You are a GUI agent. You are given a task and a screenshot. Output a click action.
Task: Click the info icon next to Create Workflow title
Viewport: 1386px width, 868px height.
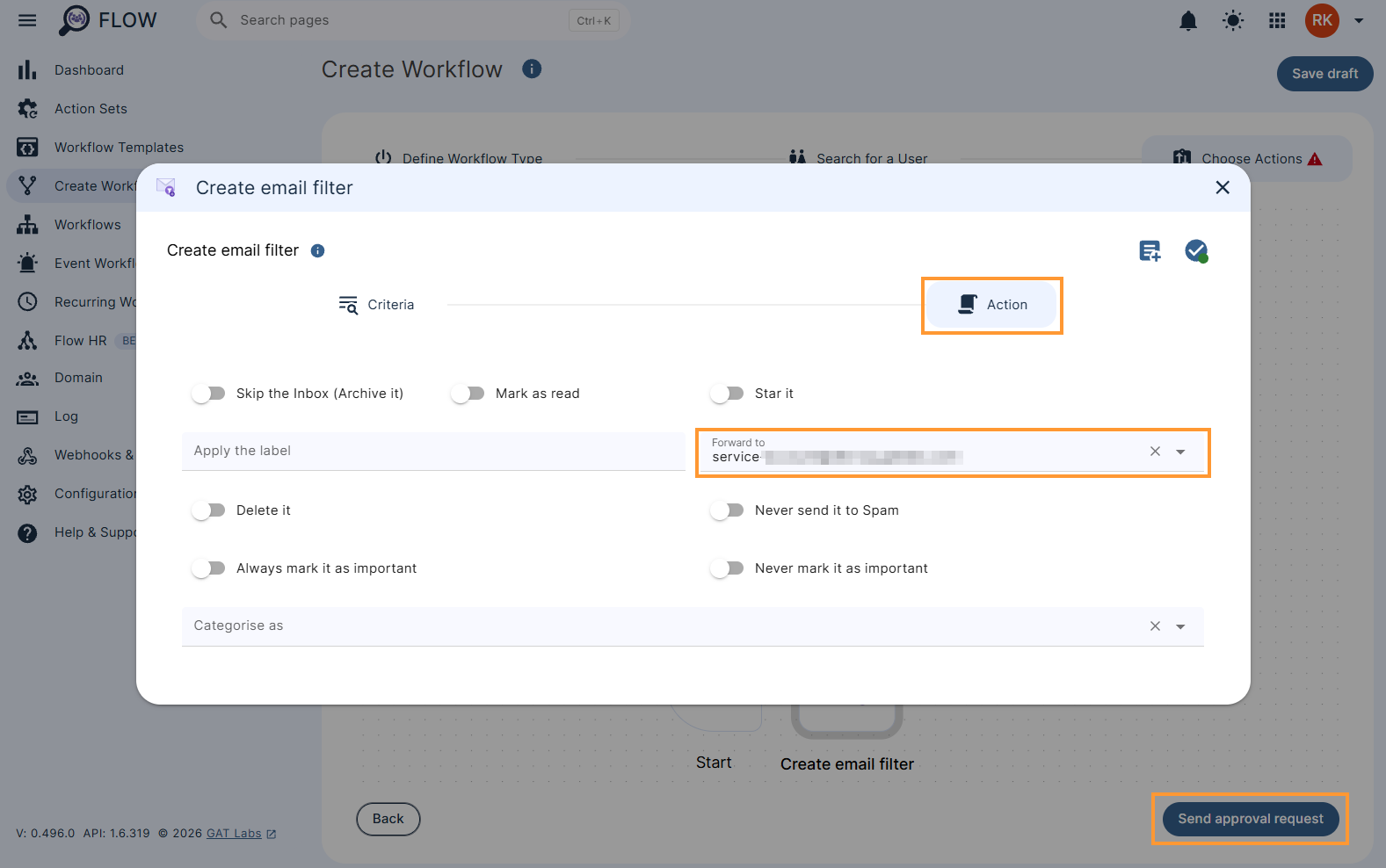pyautogui.click(x=532, y=69)
